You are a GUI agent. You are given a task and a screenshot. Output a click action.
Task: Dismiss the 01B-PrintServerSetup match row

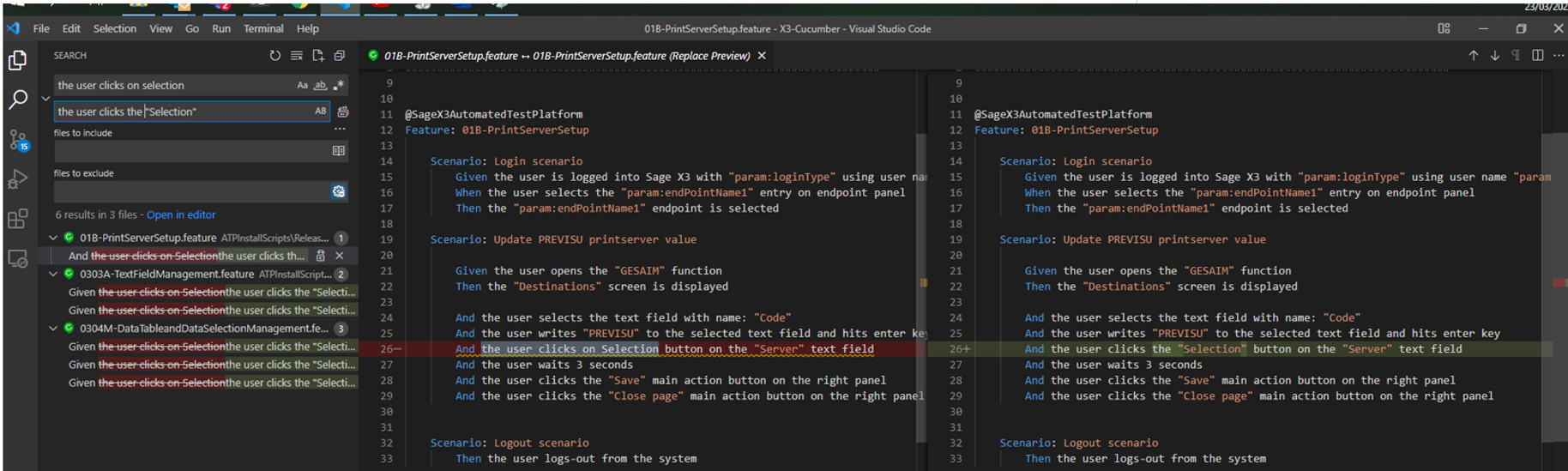tap(340, 256)
